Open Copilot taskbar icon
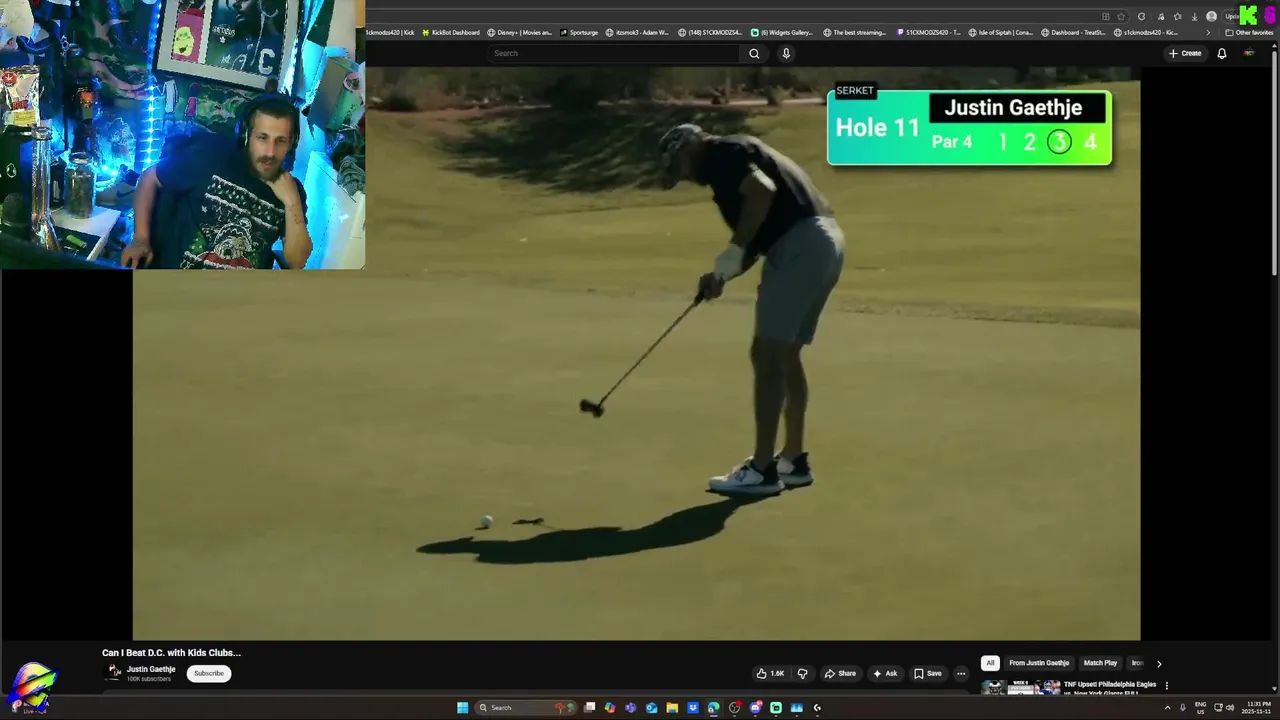 coord(610,707)
